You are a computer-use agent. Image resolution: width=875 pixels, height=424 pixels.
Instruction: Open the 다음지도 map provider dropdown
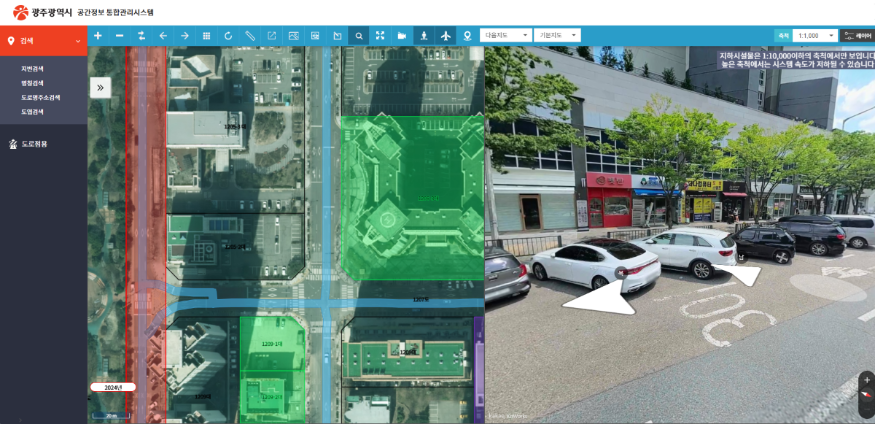(x=505, y=36)
